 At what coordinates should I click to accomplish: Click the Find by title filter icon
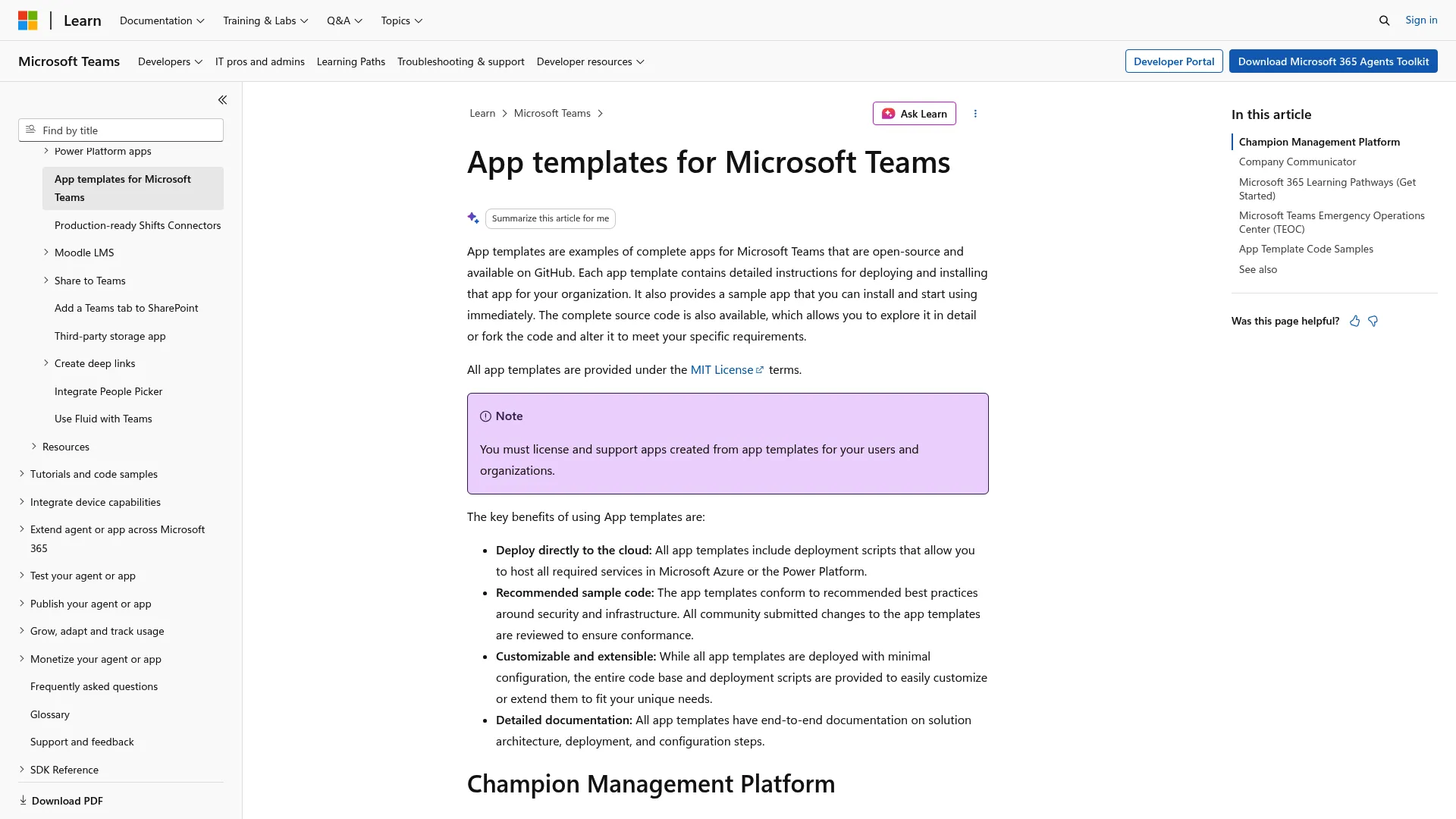[x=30, y=130]
